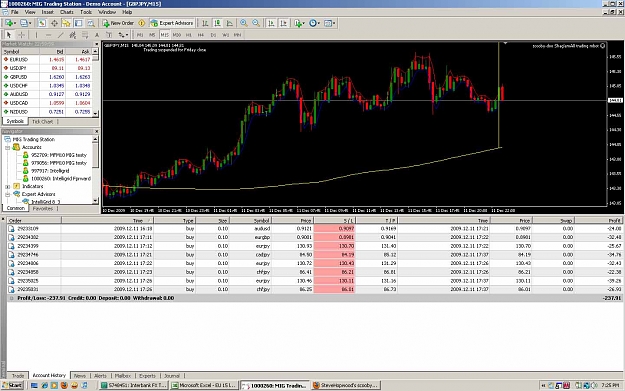
Task: Sort history by Profit column header
Action: 599,220
